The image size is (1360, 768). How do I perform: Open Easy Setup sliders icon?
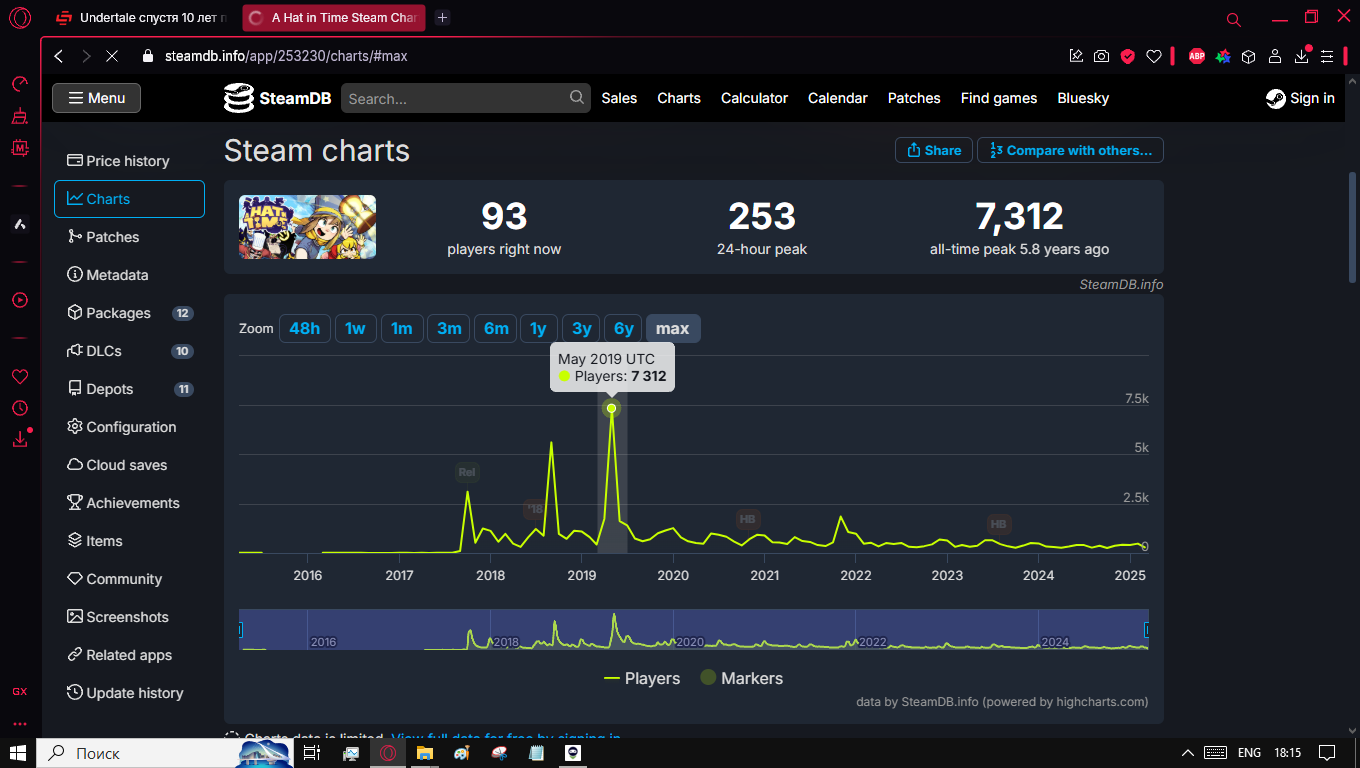click(x=1327, y=56)
